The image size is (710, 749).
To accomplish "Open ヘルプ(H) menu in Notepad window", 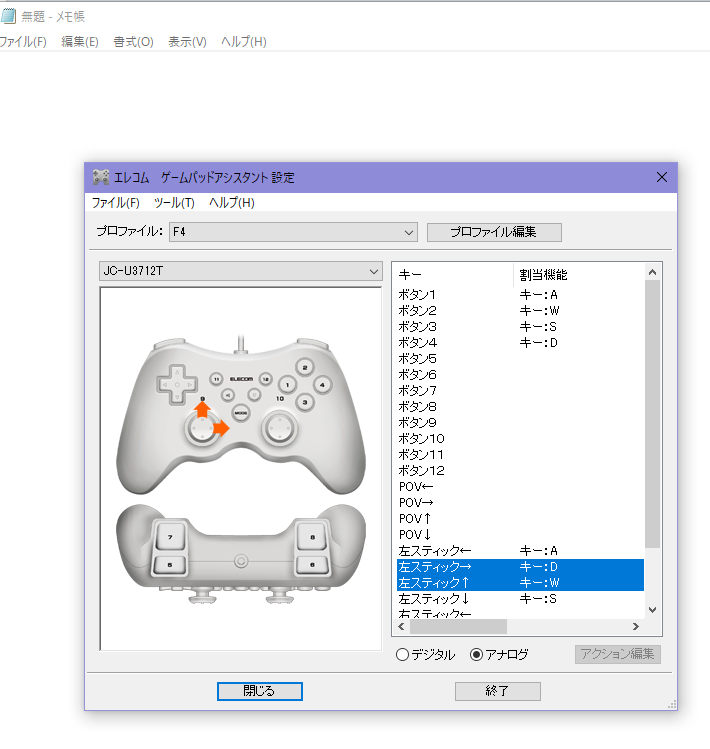I will coord(244,42).
